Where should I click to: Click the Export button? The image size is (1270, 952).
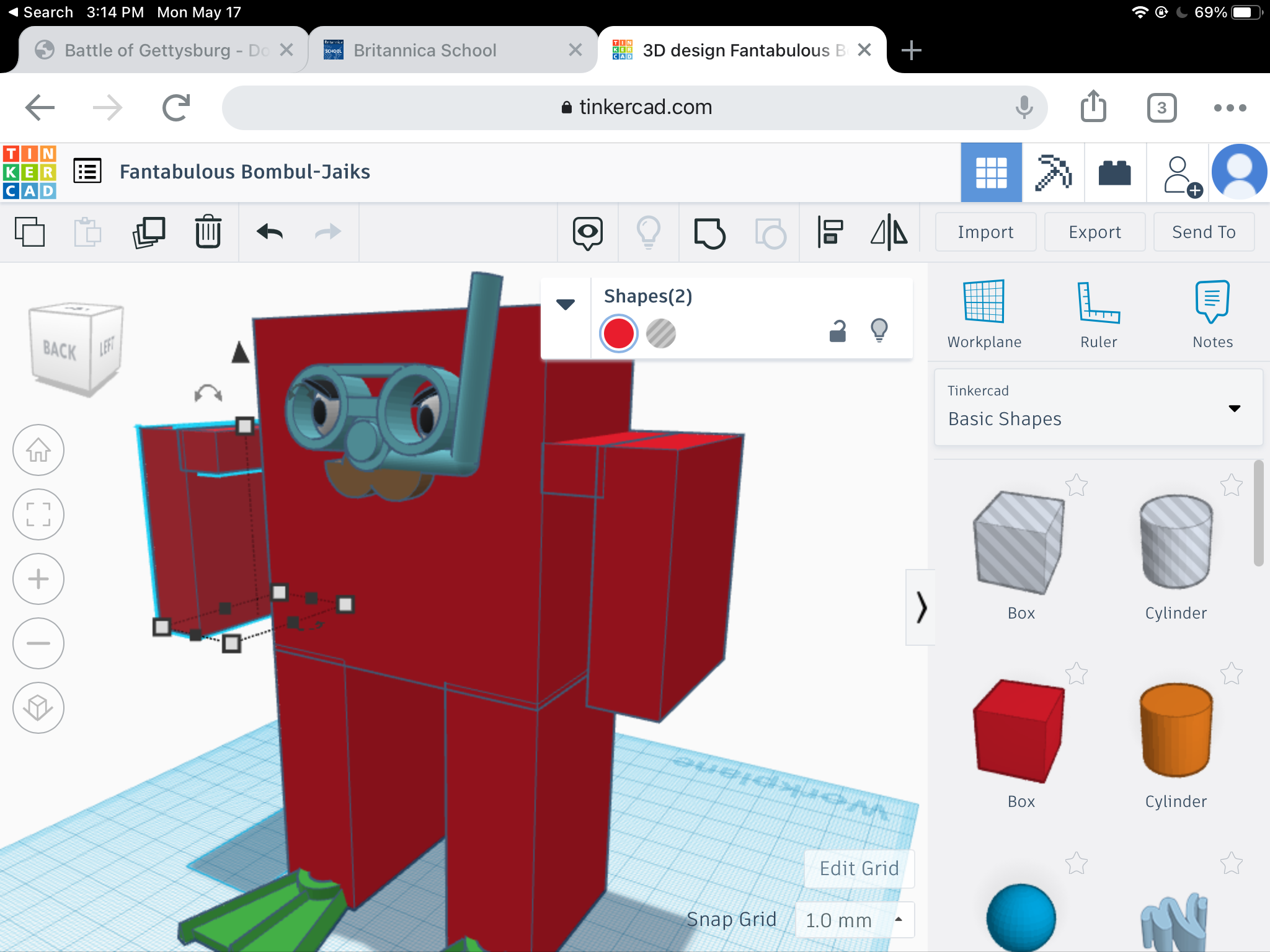[1095, 232]
